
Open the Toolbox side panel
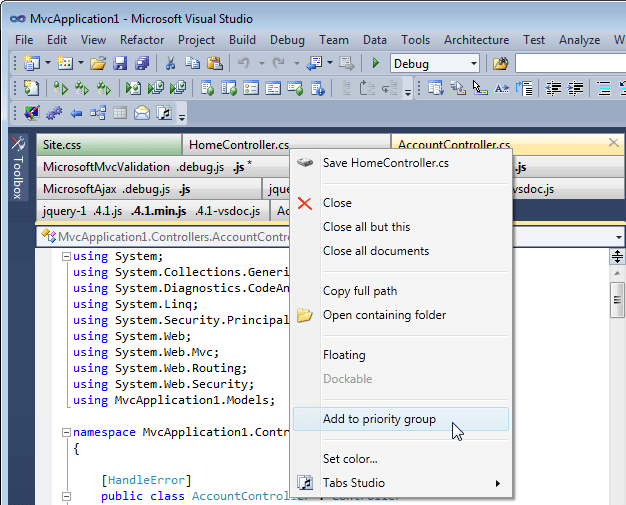pos(18,168)
